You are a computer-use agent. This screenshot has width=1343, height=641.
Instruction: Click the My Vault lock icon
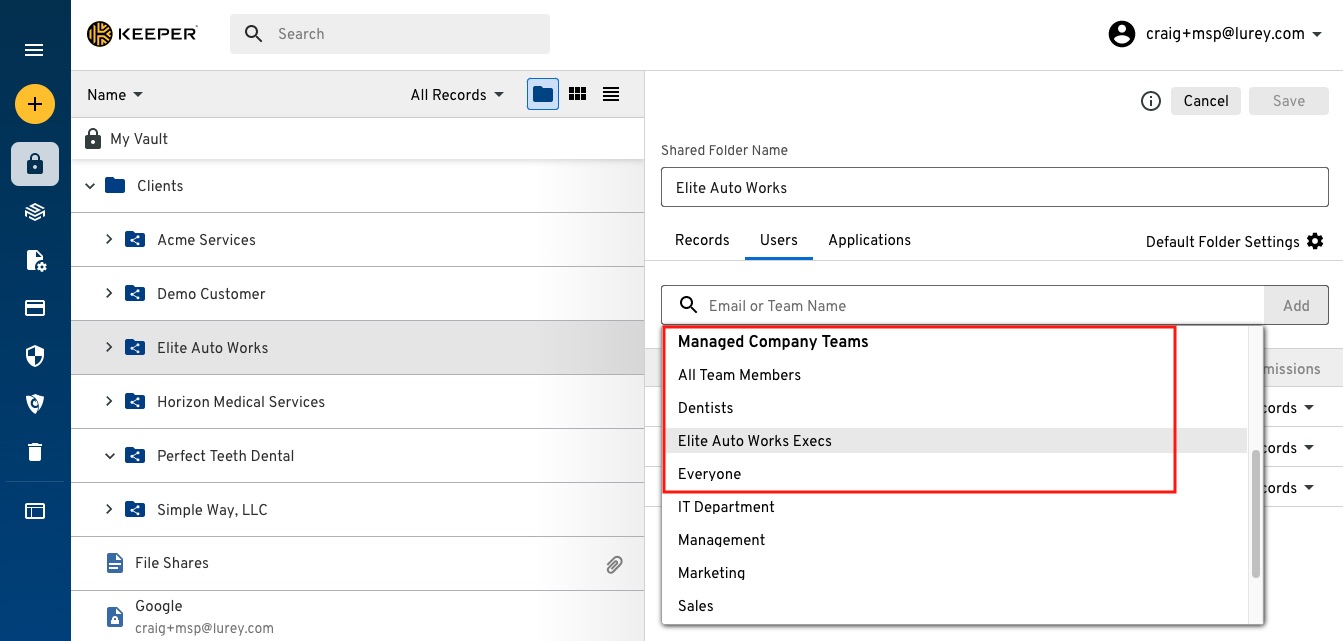click(93, 139)
